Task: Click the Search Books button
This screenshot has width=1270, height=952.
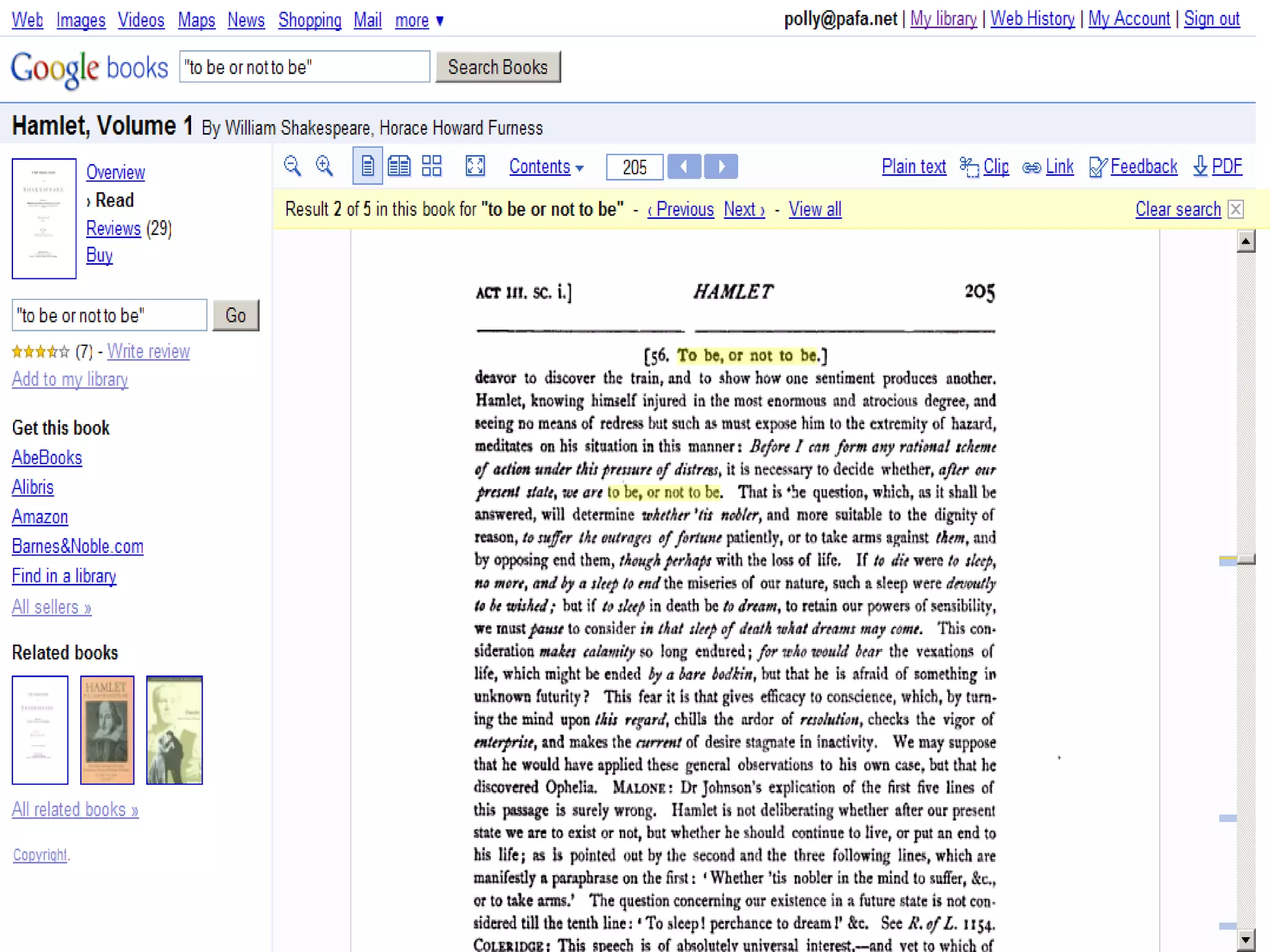Action: (x=498, y=67)
